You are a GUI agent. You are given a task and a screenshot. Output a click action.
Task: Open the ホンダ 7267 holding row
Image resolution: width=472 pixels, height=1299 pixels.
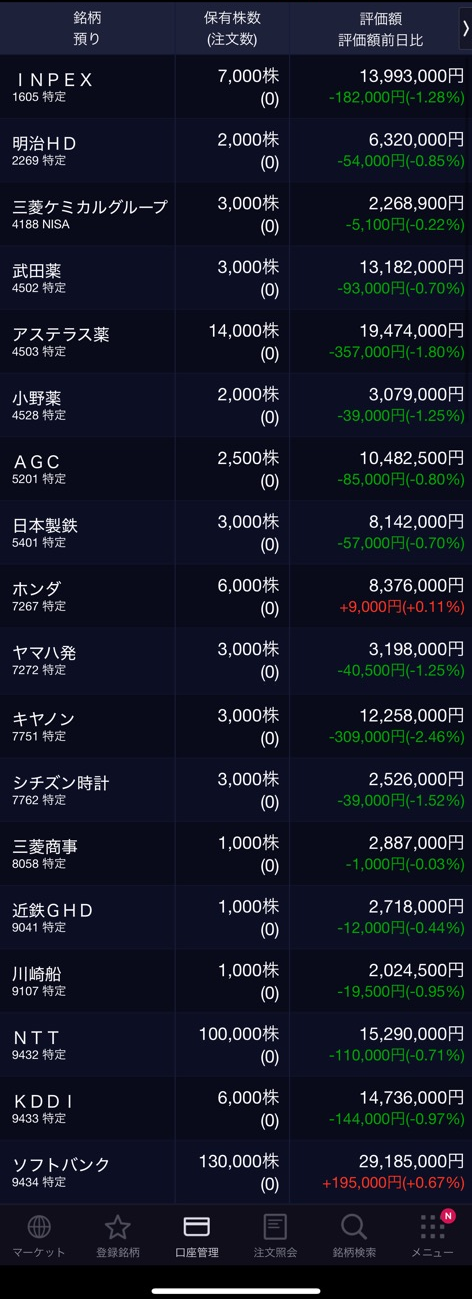[236, 596]
